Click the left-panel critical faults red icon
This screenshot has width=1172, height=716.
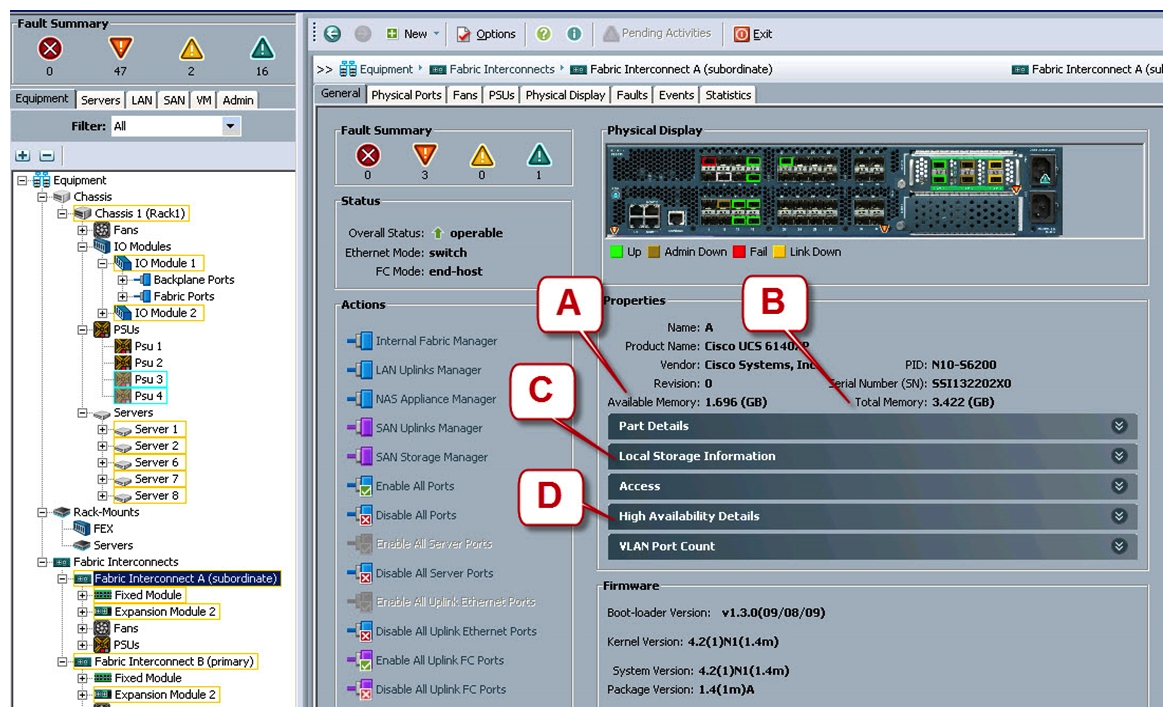[x=50, y=49]
